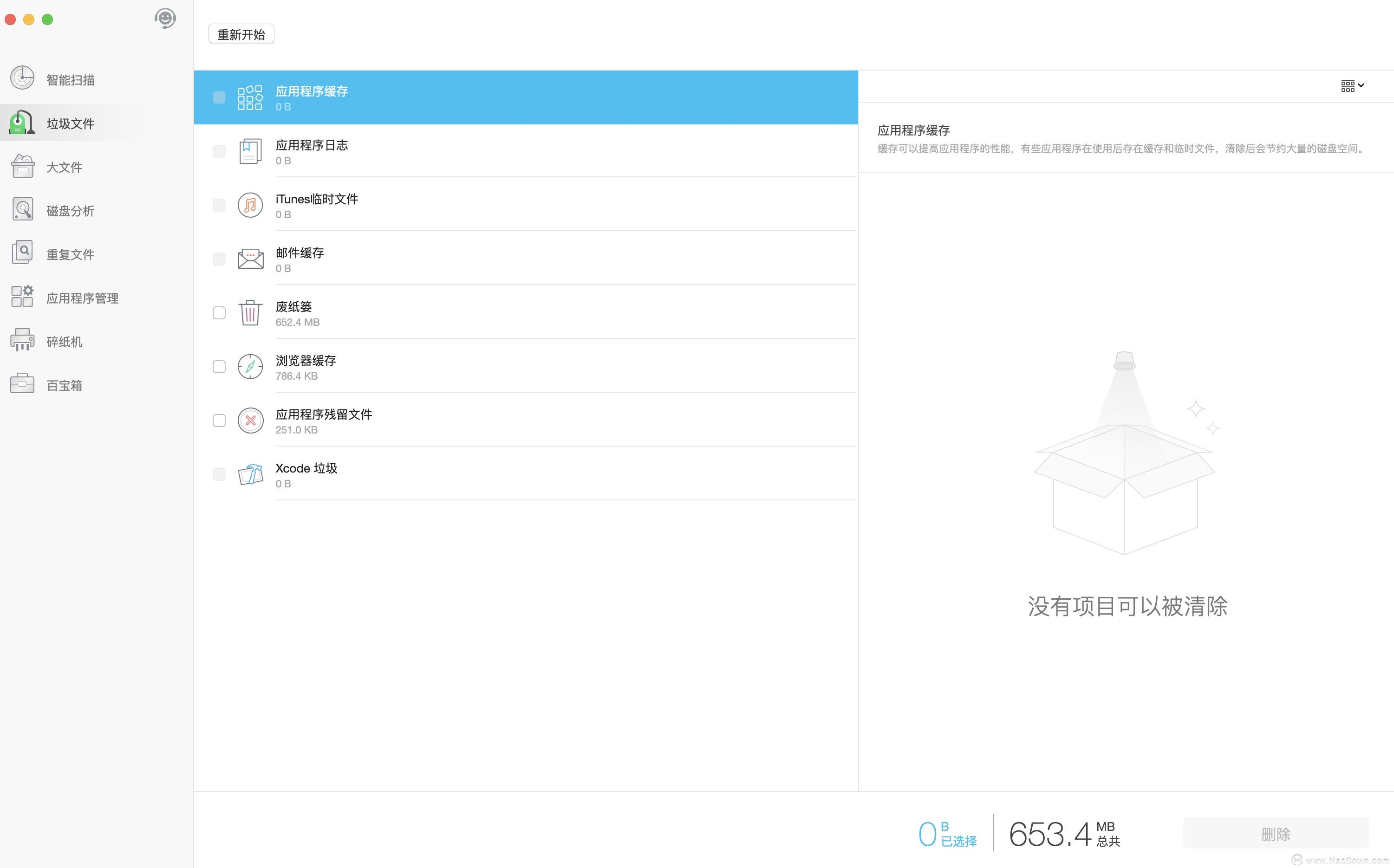Click the App Management (应用程序管理) icon

pyautogui.click(x=22, y=297)
